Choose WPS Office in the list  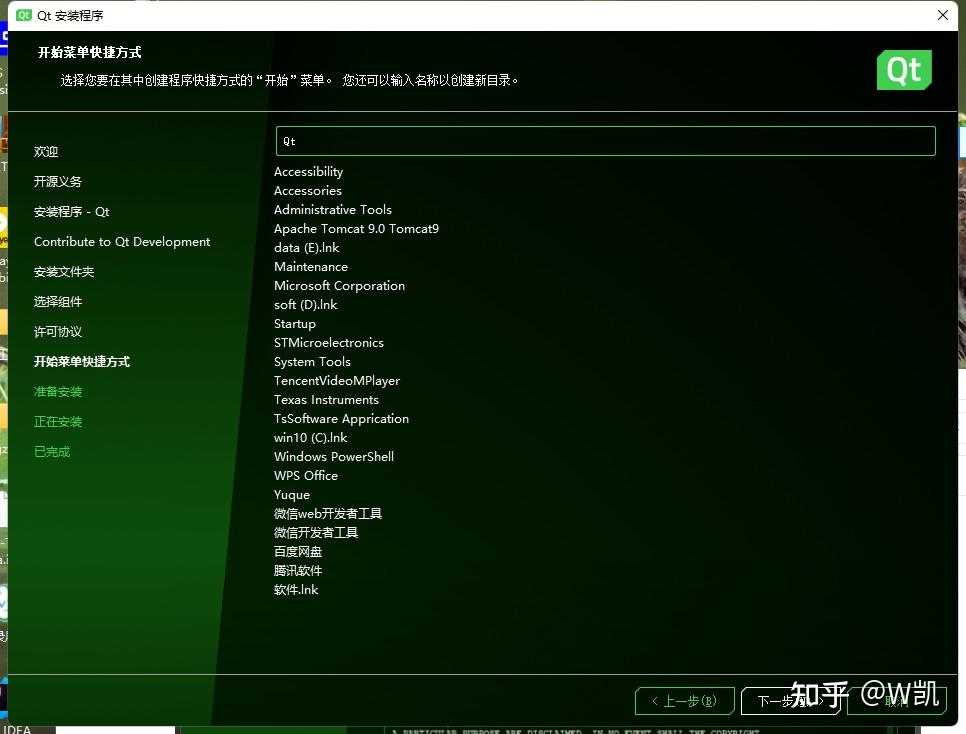tap(306, 476)
